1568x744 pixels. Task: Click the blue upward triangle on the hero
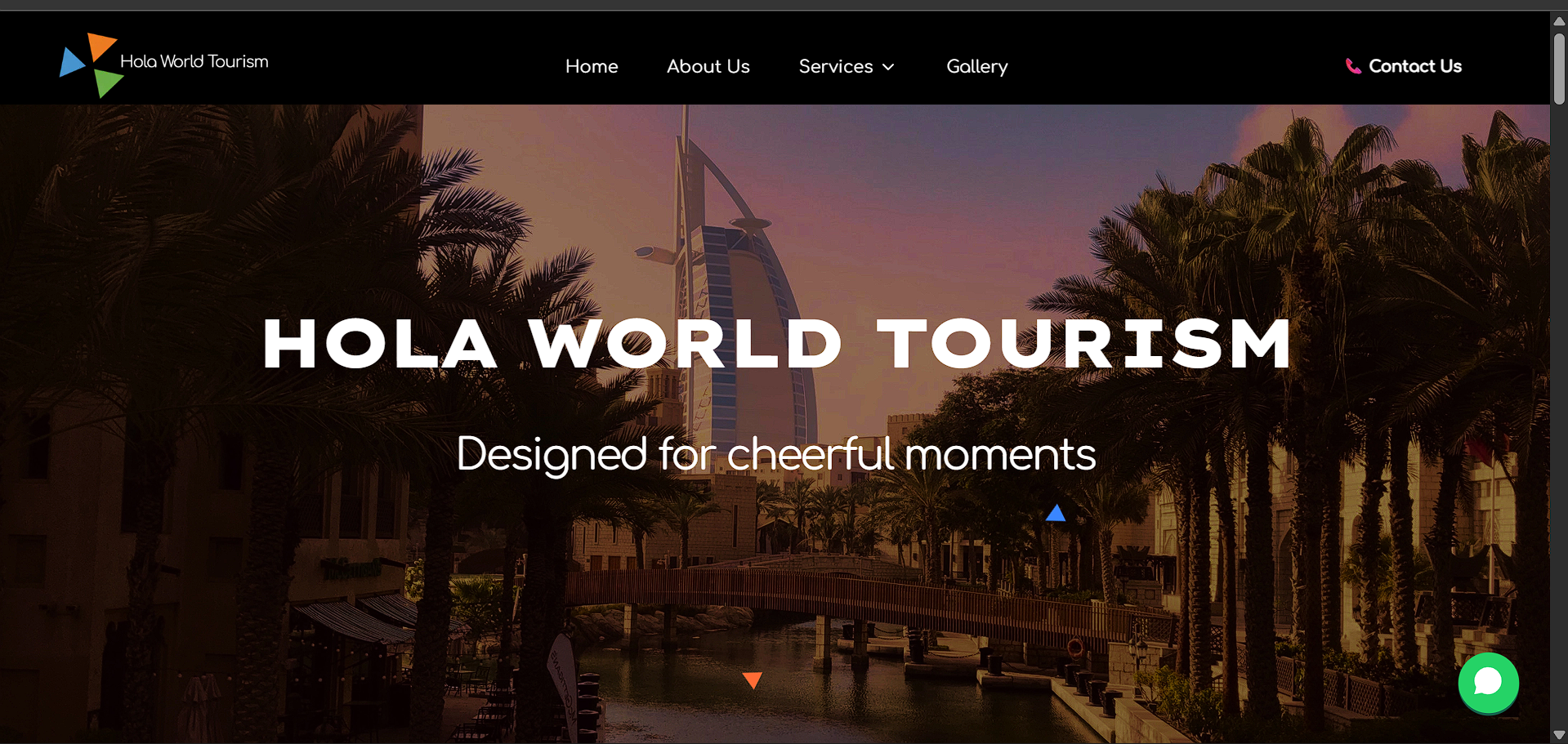point(1056,513)
